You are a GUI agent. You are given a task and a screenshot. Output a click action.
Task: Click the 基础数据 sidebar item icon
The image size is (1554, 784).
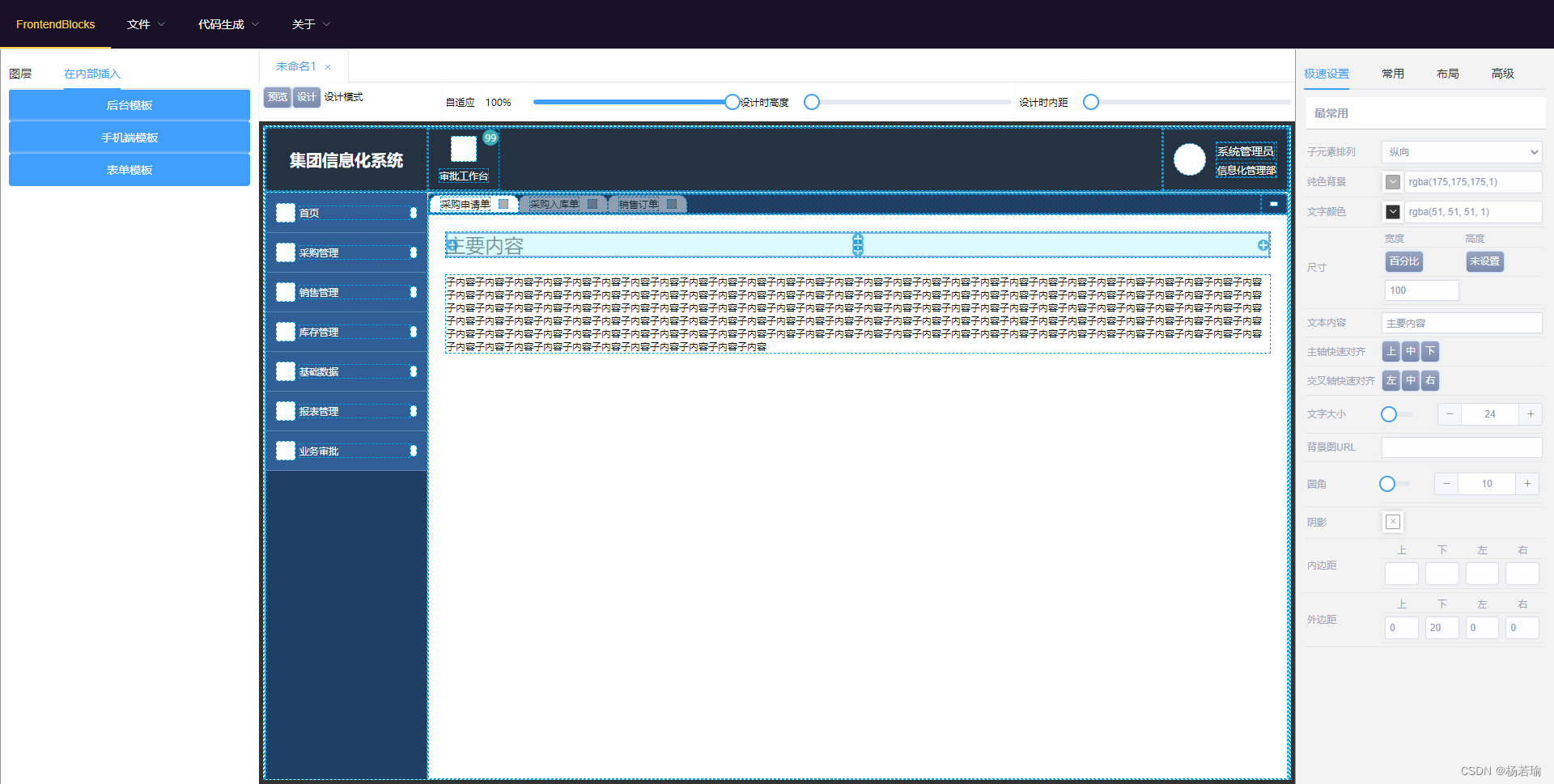[286, 371]
